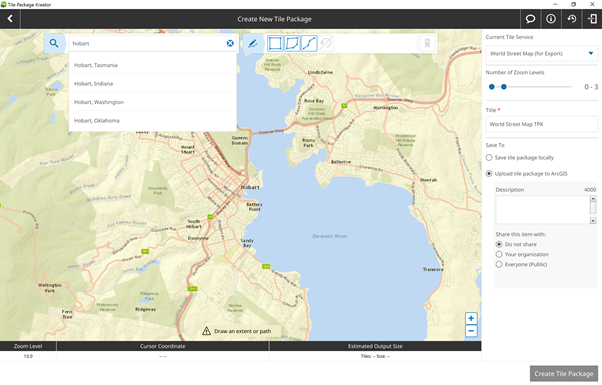Select Save tile package locally
The image size is (602, 385).
coord(489,157)
